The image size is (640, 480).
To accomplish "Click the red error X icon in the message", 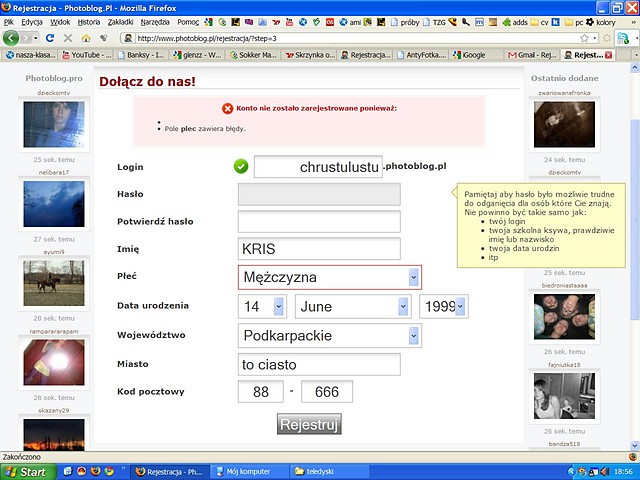I will click(x=227, y=109).
